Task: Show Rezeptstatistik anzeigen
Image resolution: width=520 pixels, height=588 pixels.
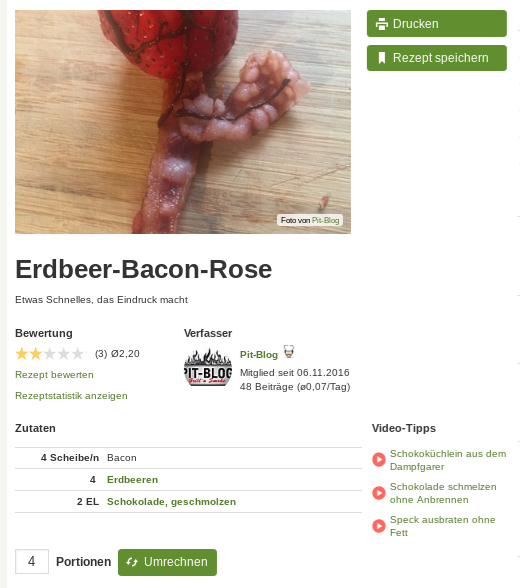Action: [71, 396]
